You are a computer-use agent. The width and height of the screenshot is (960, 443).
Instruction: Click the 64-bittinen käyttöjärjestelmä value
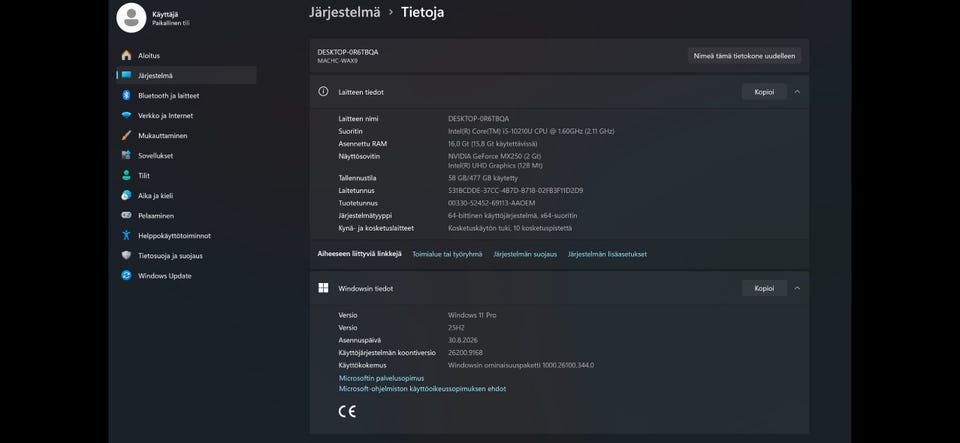coord(512,215)
